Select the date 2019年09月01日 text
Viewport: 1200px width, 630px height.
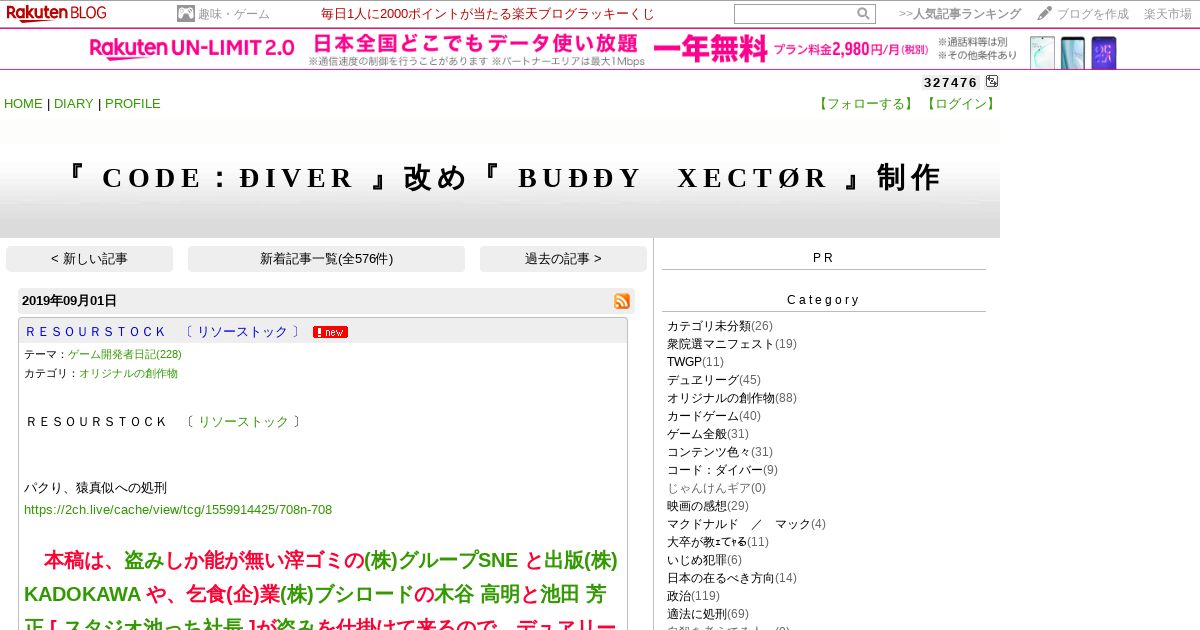point(69,301)
